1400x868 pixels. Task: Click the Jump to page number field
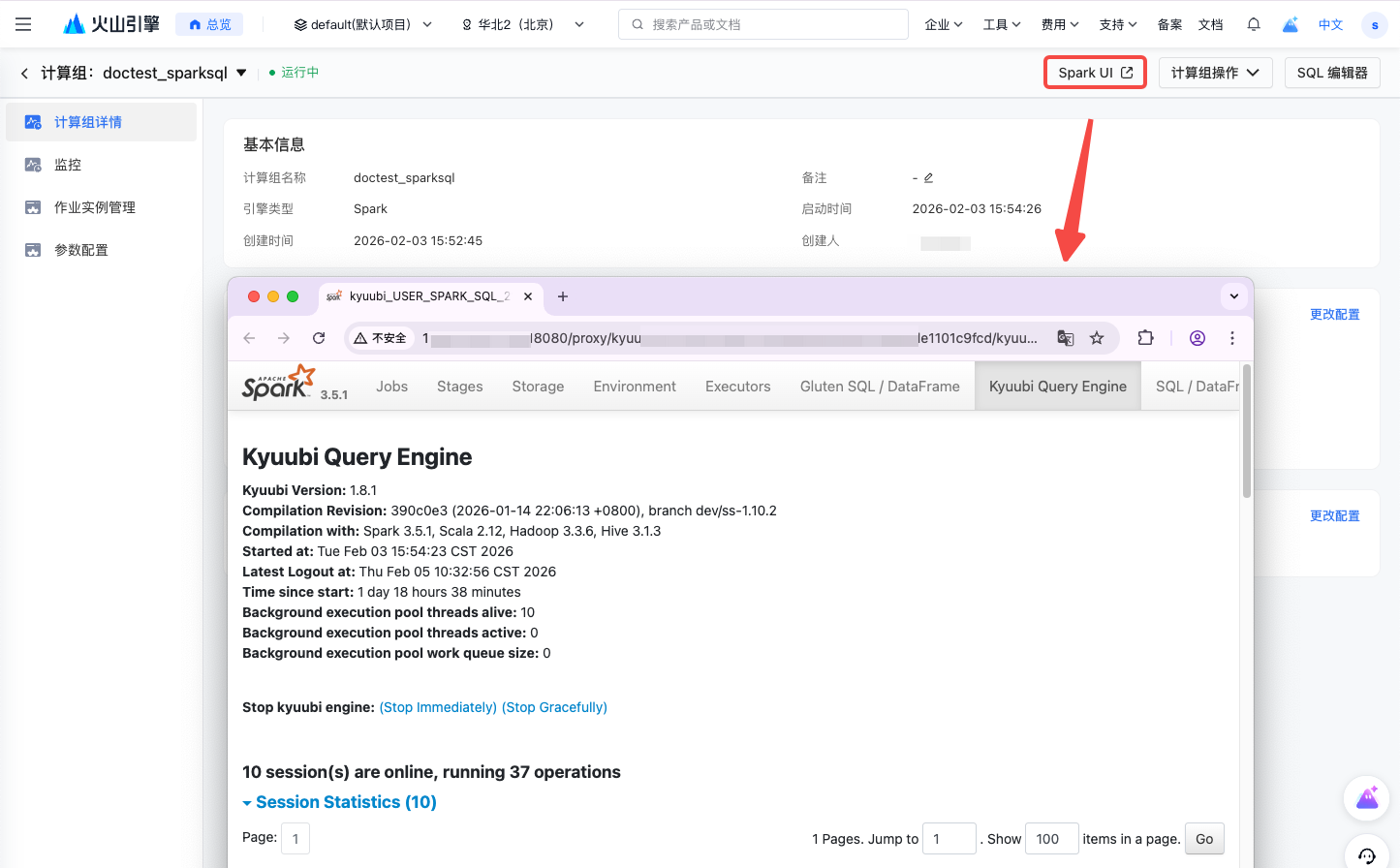(x=949, y=839)
